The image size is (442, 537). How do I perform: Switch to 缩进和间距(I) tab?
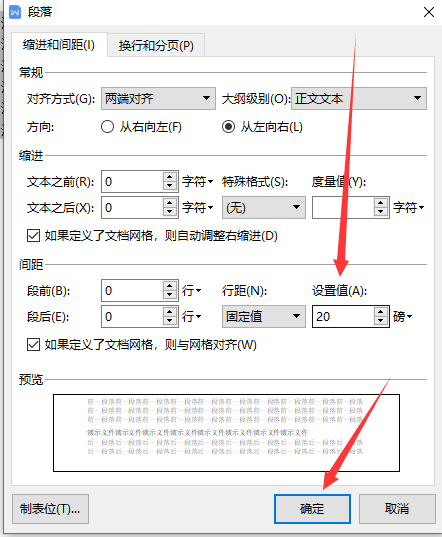click(59, 45)
